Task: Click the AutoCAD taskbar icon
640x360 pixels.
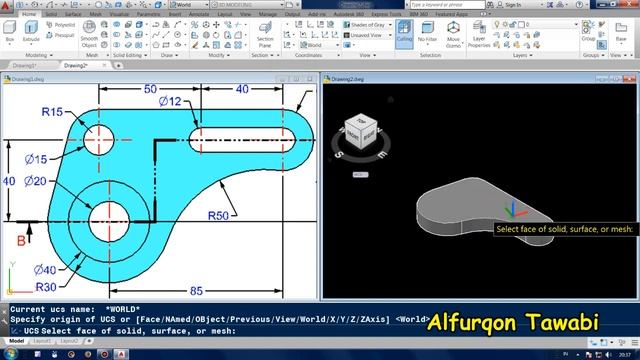Action: (121, 354)
